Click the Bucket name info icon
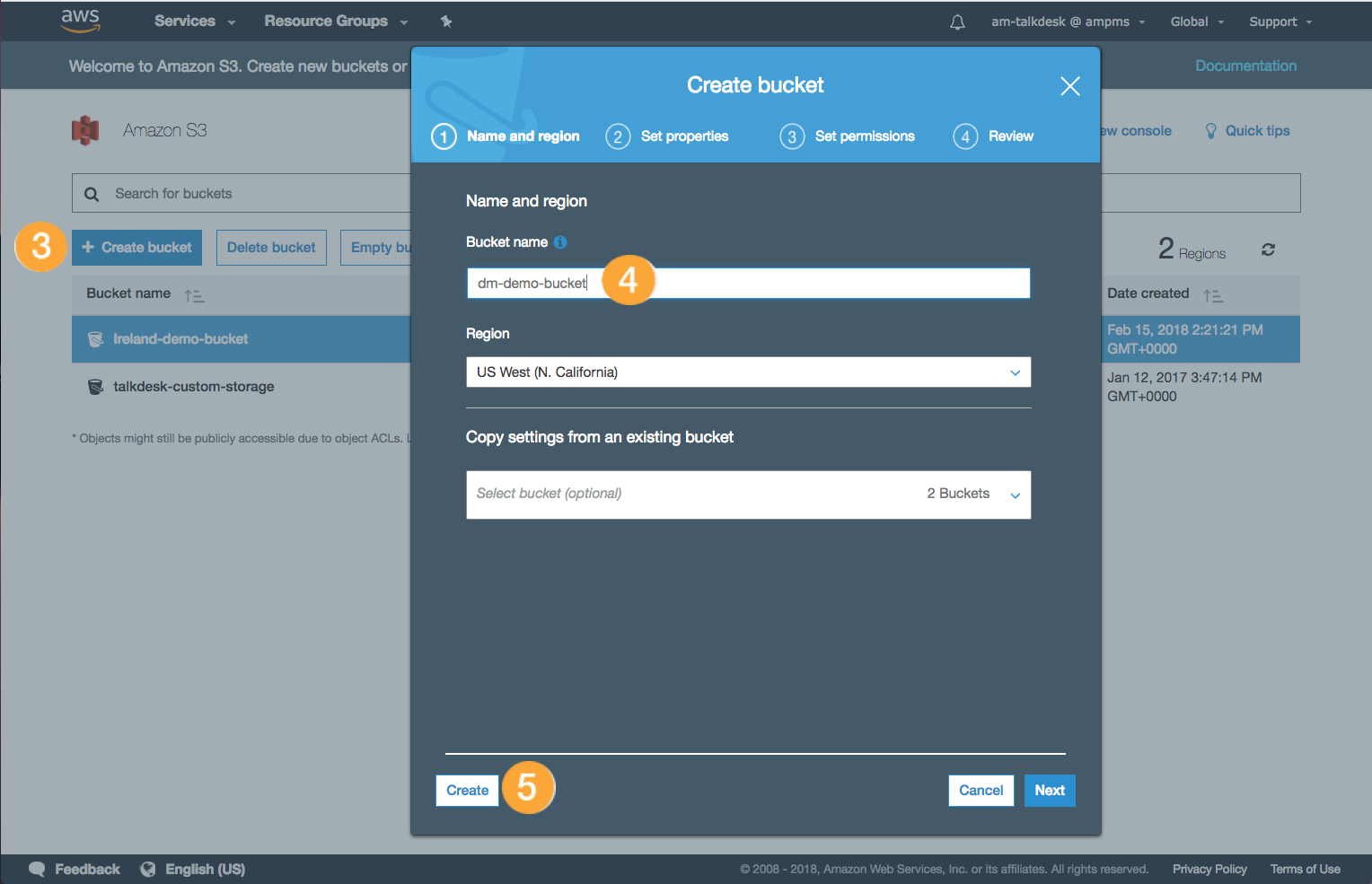The height and width of the screenshot is (884, 1372). (560, 242)
